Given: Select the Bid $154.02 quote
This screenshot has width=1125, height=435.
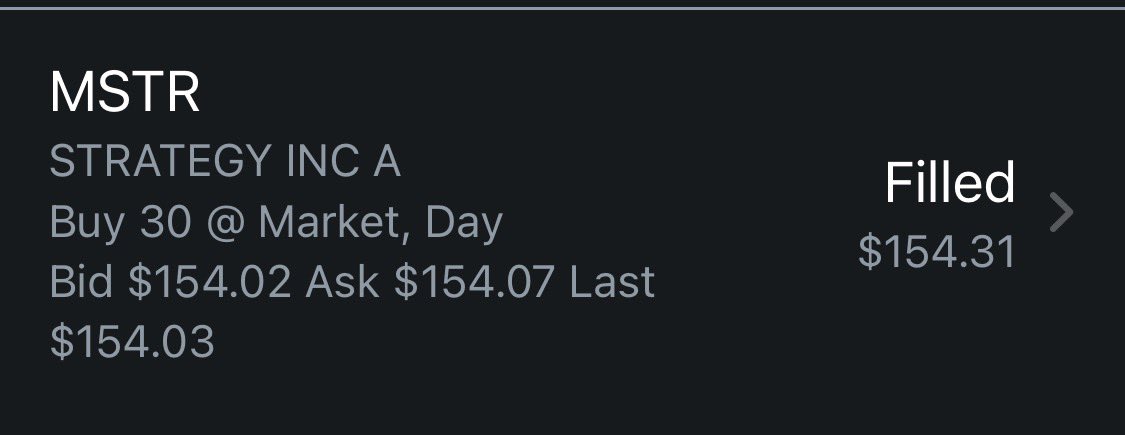Looking at the screenshot, I should pos(171,282).
